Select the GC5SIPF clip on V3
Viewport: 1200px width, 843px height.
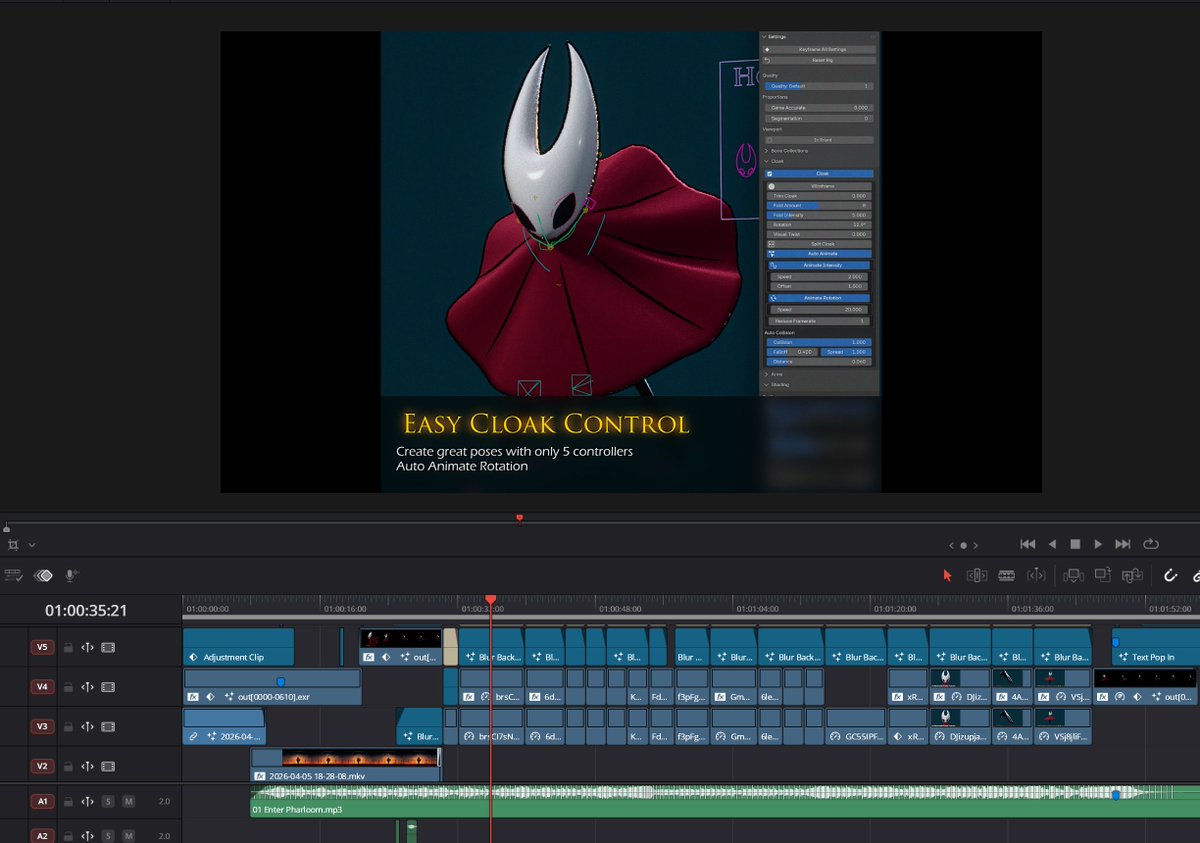click(x=856, y=727)
